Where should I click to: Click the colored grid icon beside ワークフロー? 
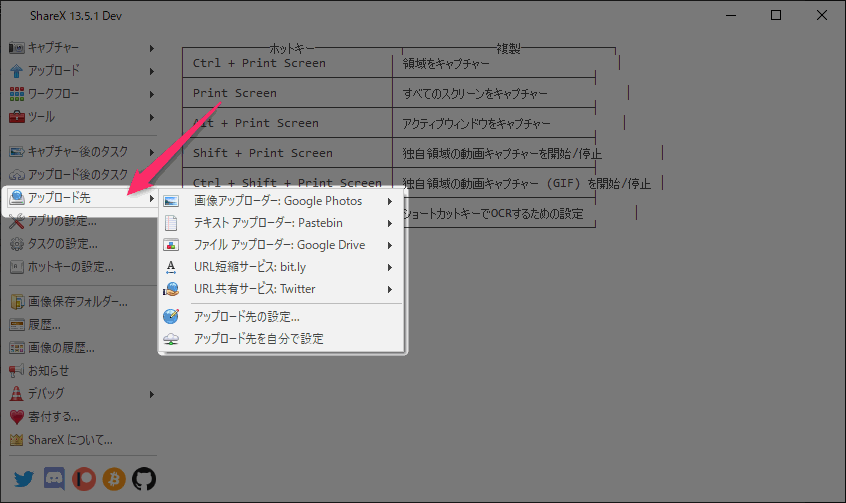click(17, 94)
